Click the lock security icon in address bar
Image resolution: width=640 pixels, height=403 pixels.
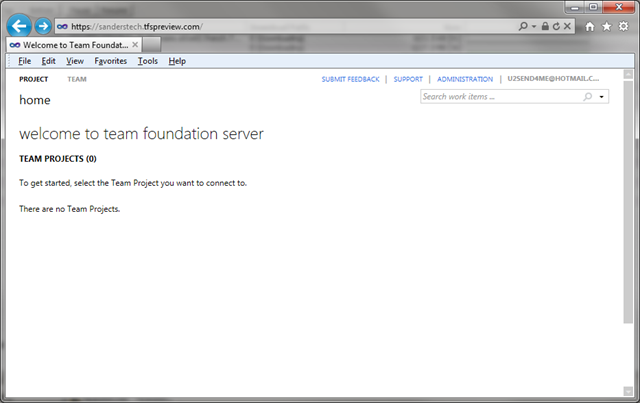(544, 26)
